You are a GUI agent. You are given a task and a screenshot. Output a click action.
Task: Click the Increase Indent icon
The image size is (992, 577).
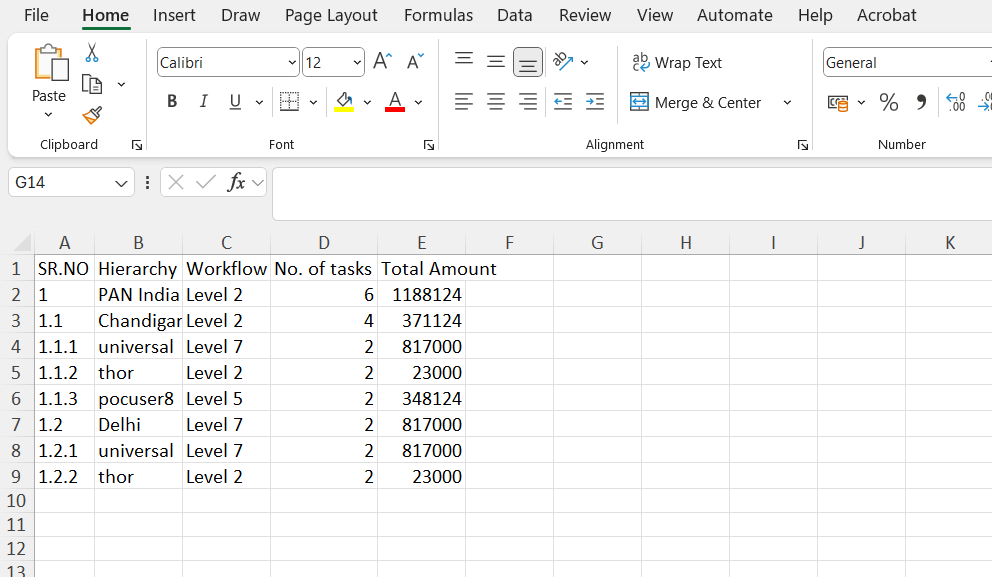click(x=595, y=102)
